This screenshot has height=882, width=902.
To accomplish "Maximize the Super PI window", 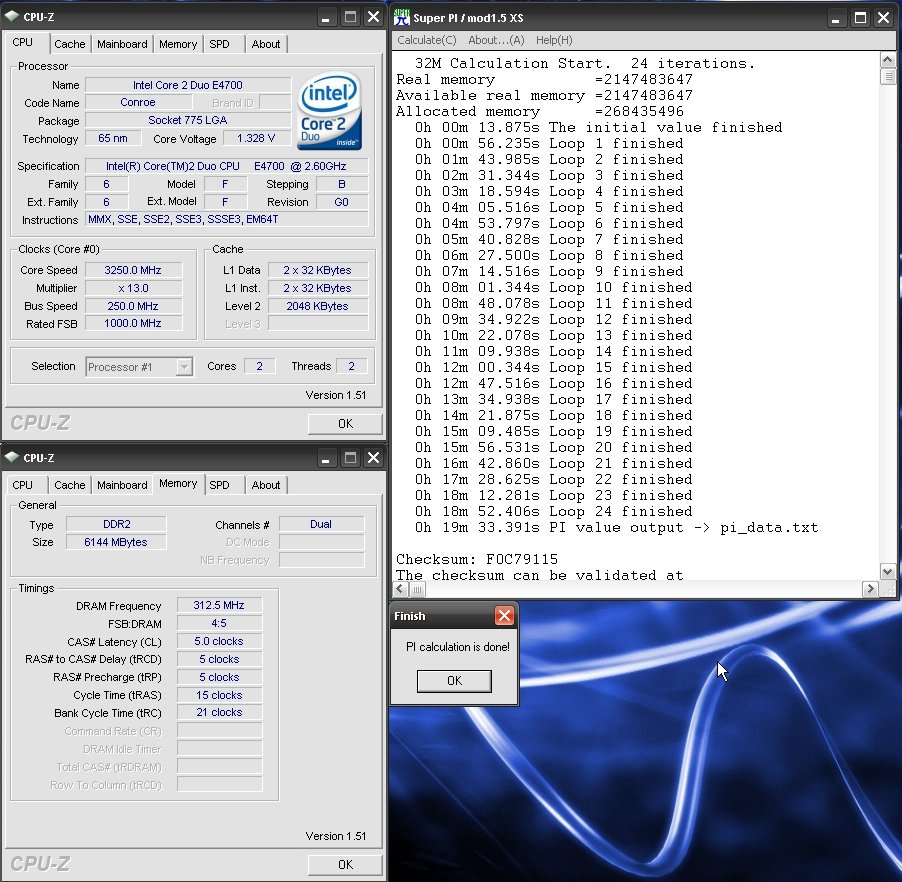I will [x=860, y=18].
